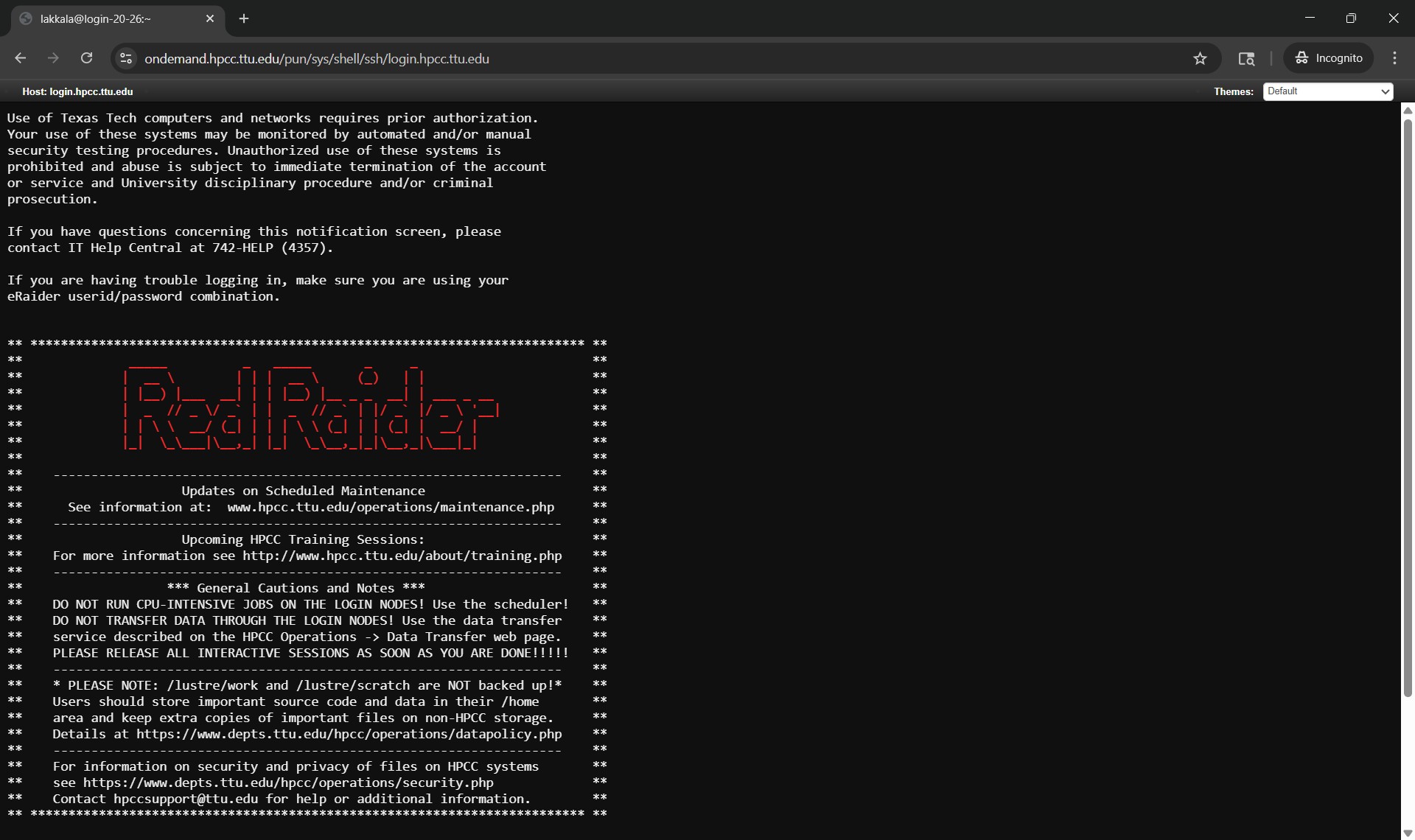
Task: Reload the current page
Action: (x=86, y=58)
